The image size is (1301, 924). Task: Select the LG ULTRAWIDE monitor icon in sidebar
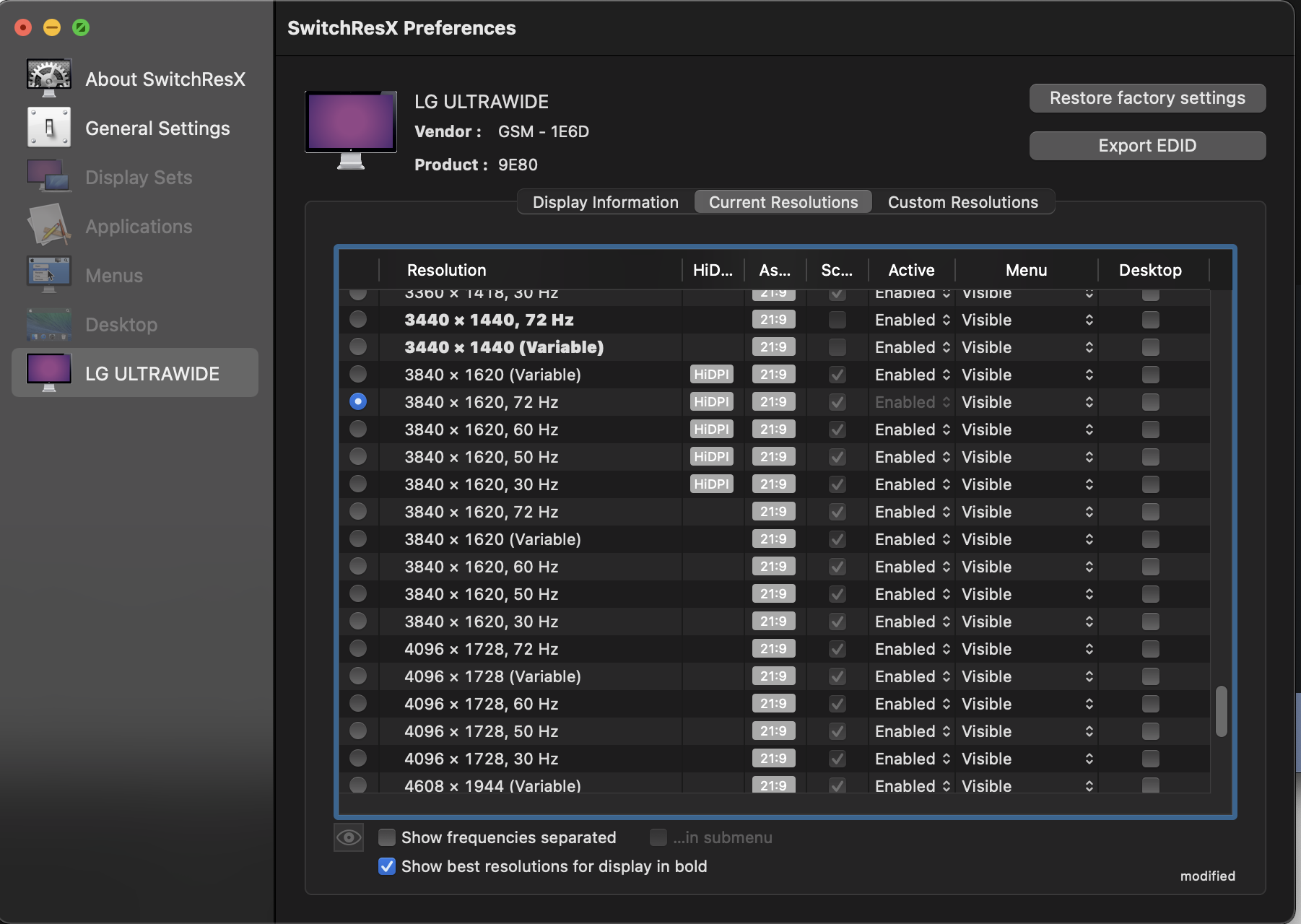(x=48, y=372)
